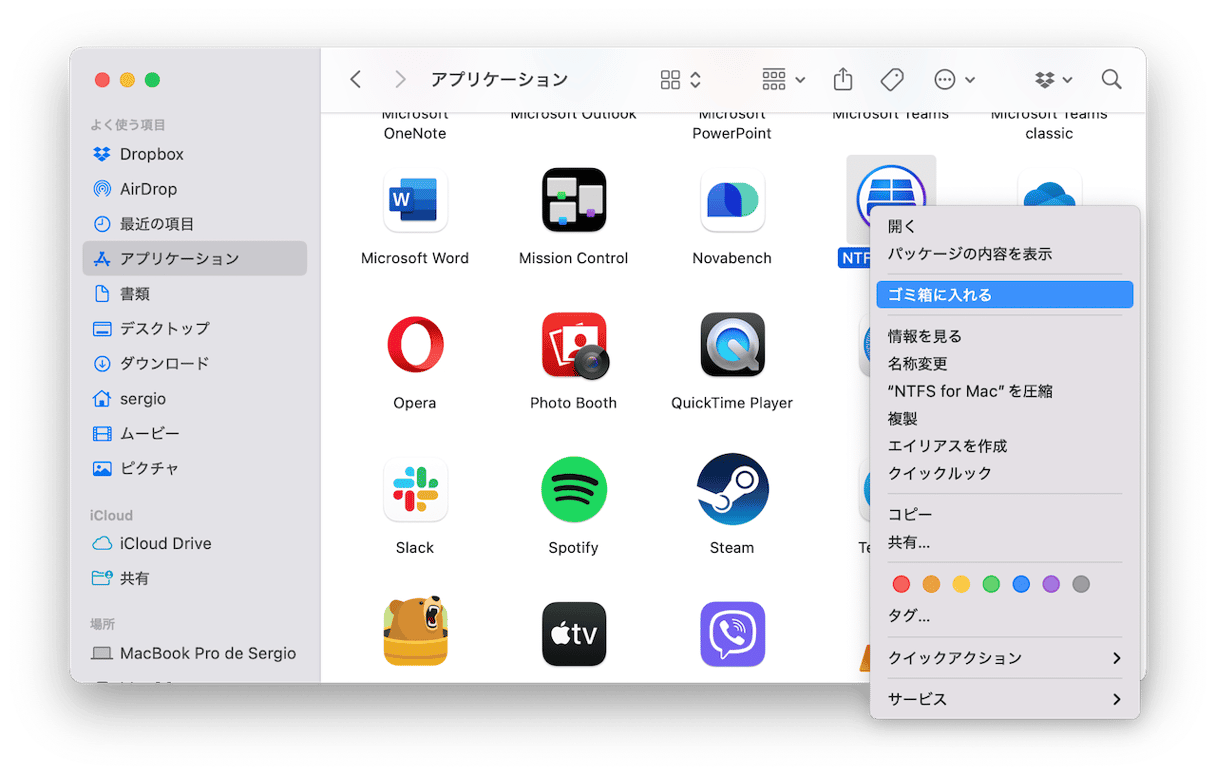Select the Spotify app icon
The height and width of the screenshot is (775, 1216).
coord(573,490)
